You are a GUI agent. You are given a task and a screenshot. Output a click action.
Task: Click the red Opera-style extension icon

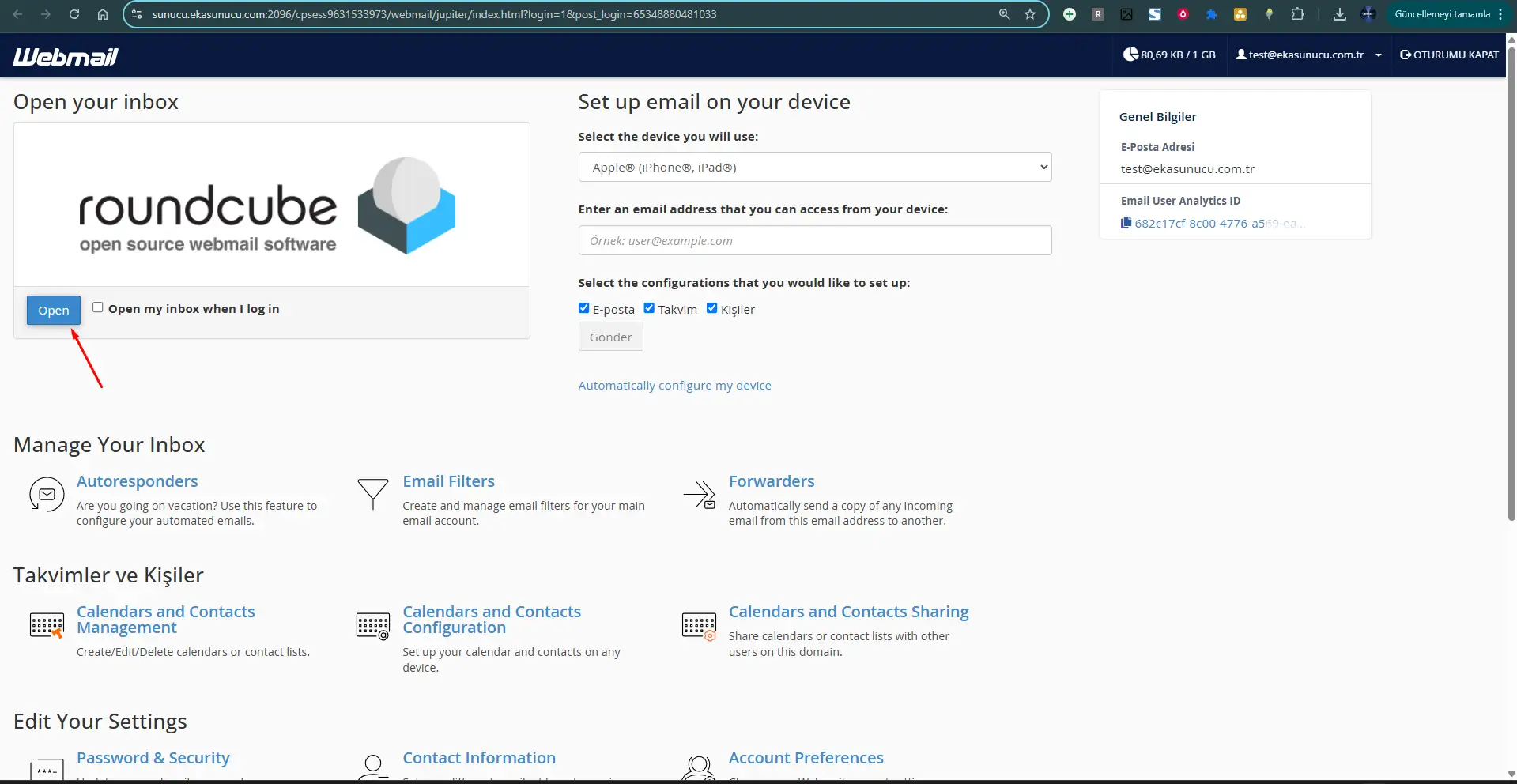[1183, 14]
